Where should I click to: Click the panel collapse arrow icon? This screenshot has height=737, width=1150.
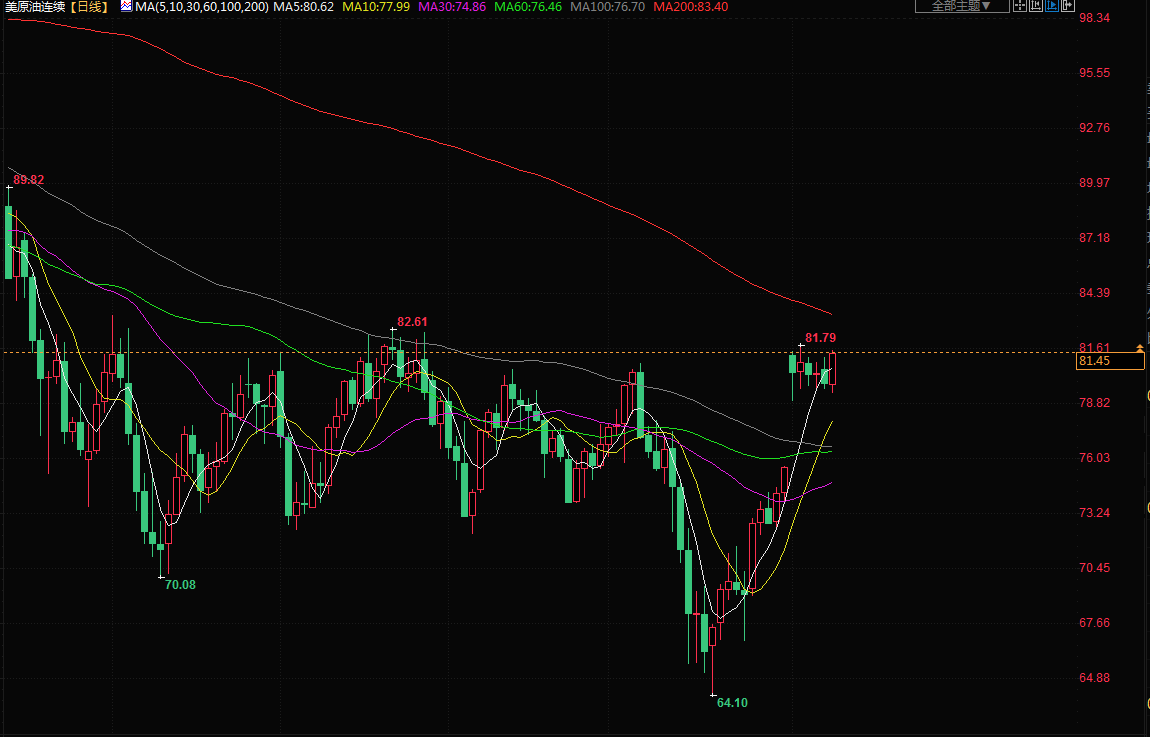[1067, 5]
